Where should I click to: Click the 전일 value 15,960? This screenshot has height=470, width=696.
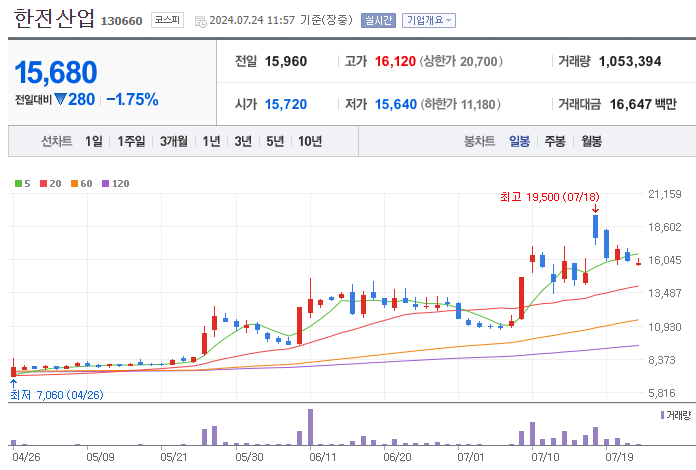(x=286, y=61)
